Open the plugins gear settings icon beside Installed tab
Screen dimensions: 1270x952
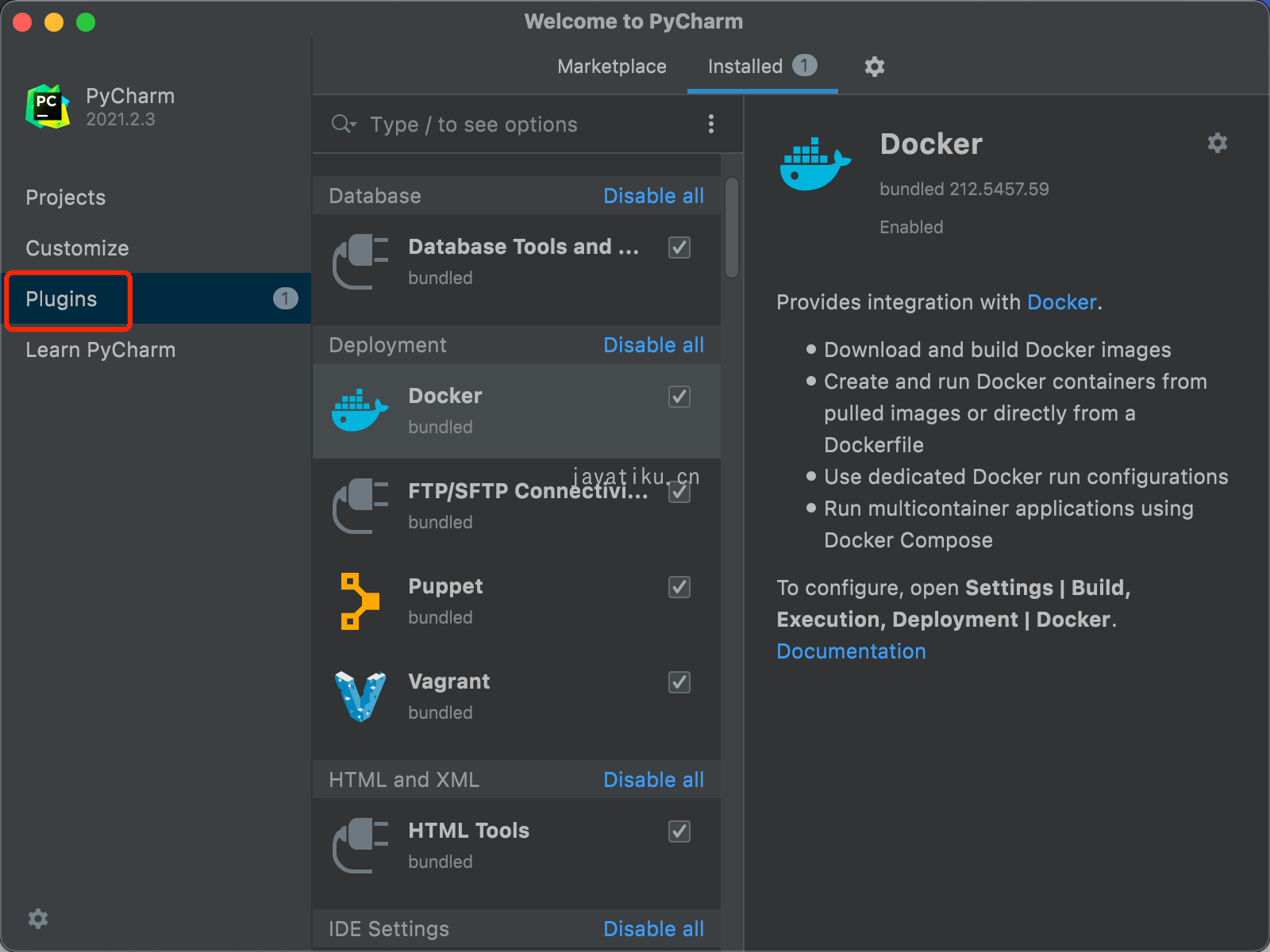click(x=874, y=67)
